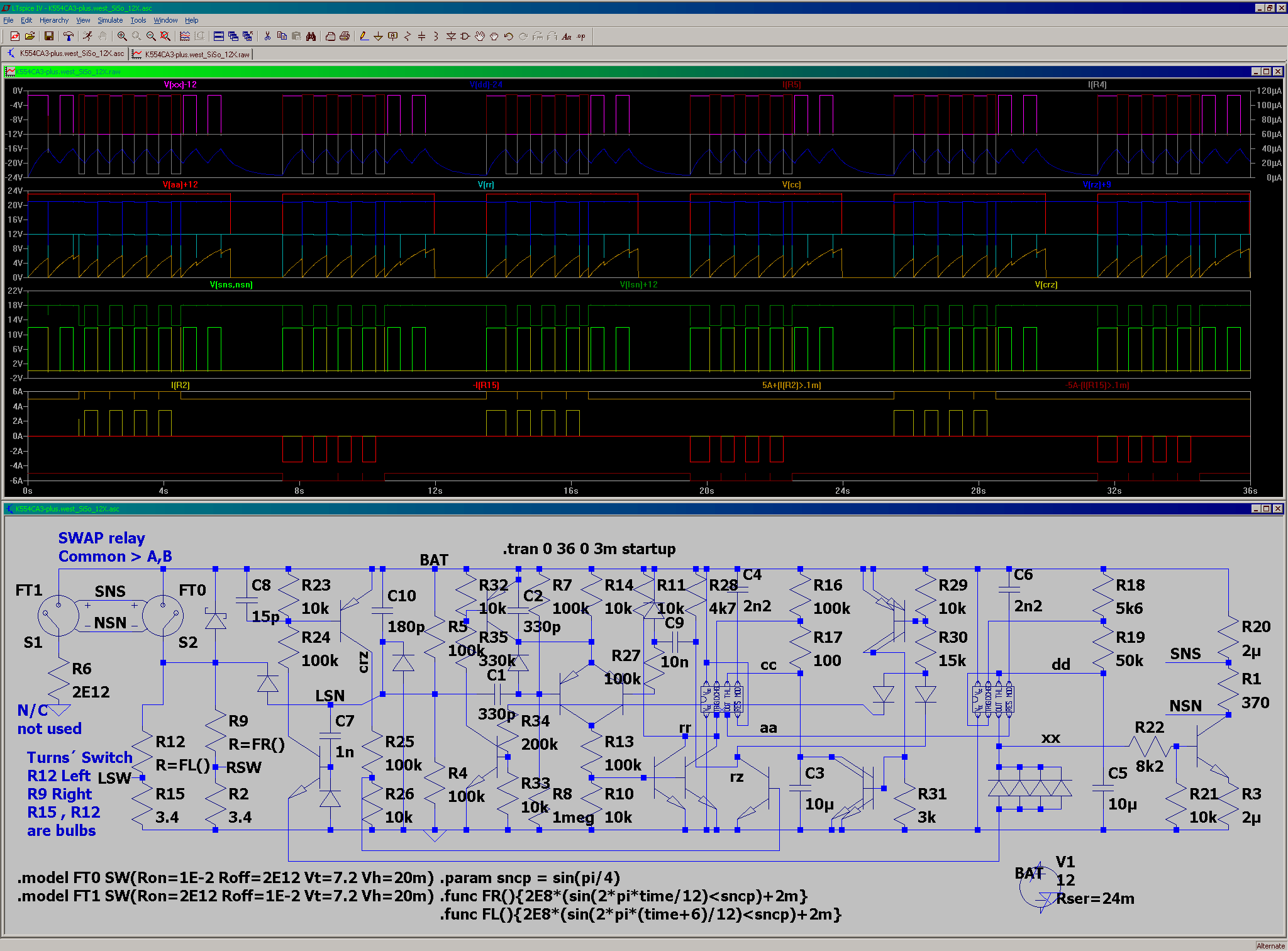The height and width of the screenshot is (951, 1288).
Task: Click the V[lsn]+12 trace label
Action: 639,285
